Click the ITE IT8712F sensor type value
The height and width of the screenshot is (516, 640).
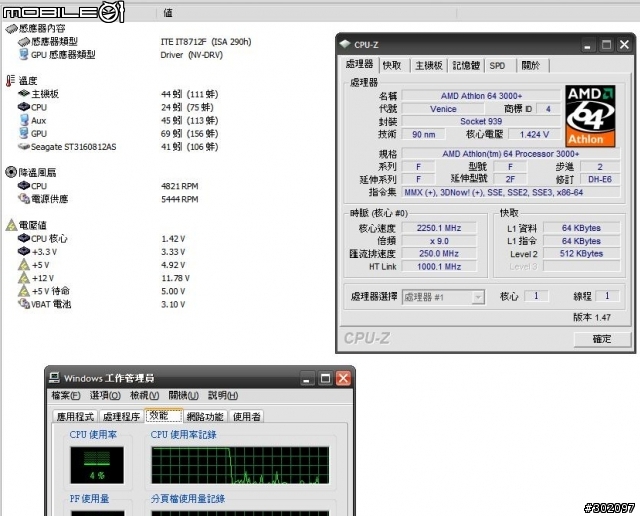[x=206, y=42]
